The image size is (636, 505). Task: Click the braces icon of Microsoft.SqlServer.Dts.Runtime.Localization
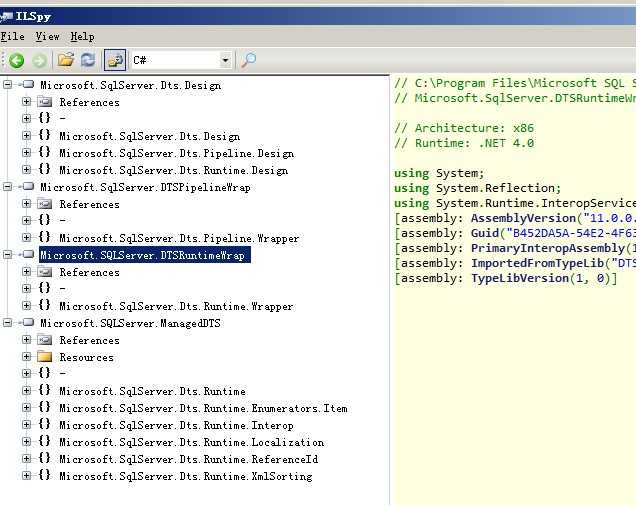point(45,441)
